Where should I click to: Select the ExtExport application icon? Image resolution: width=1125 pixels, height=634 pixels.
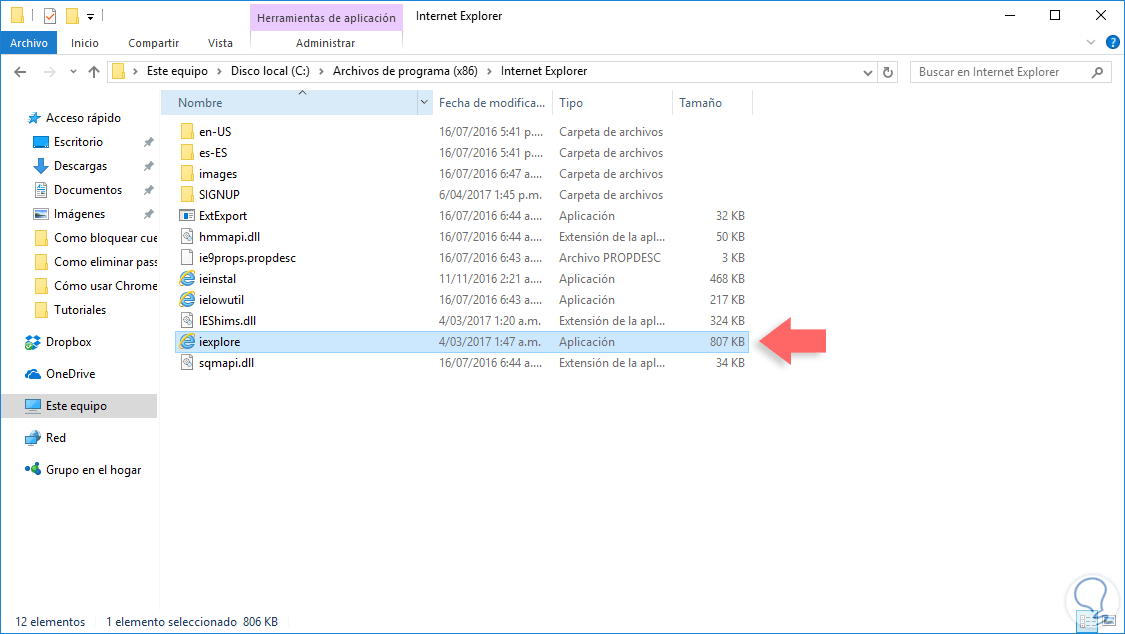coord(187,215)
